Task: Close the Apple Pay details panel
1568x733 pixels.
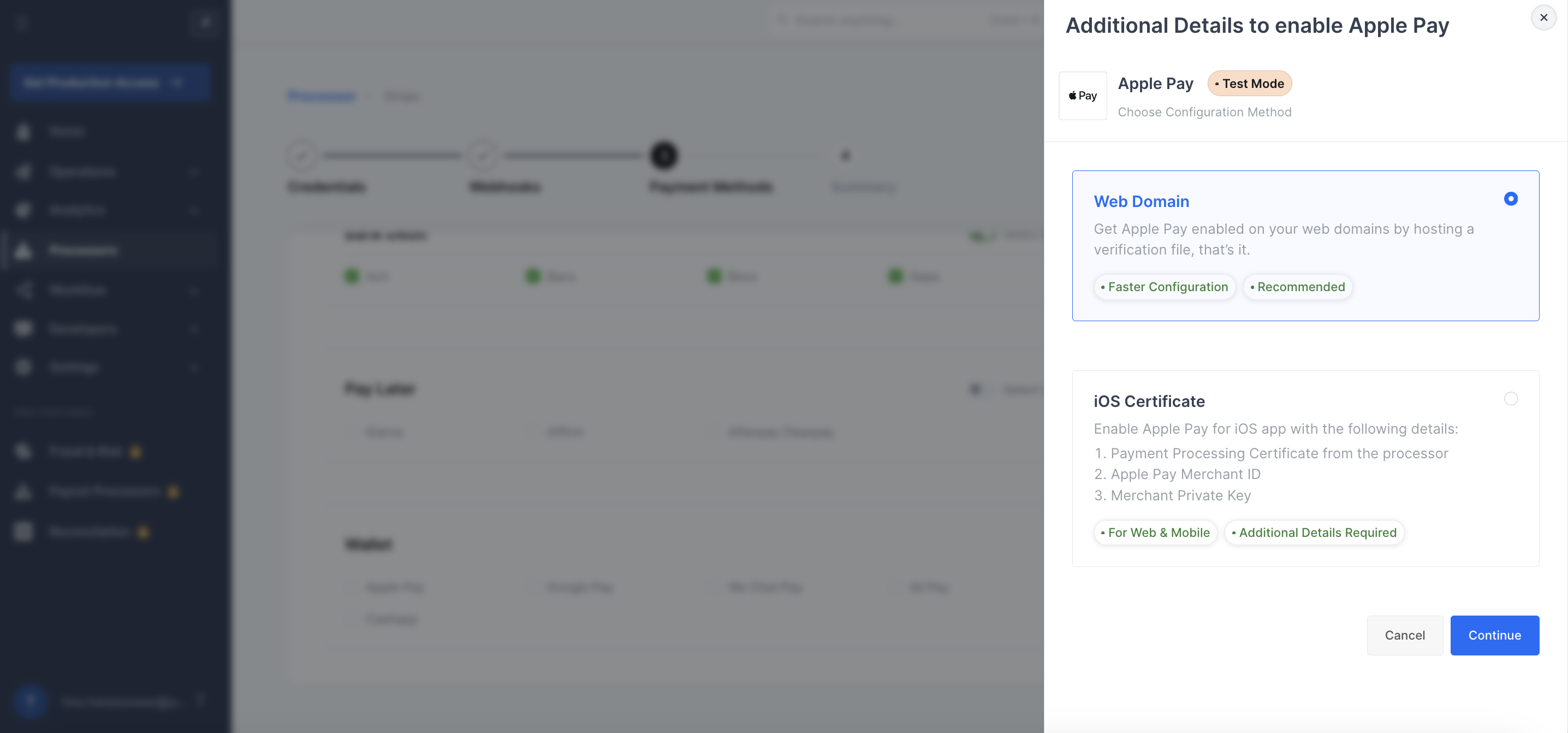Action: tap(1543, 17)
